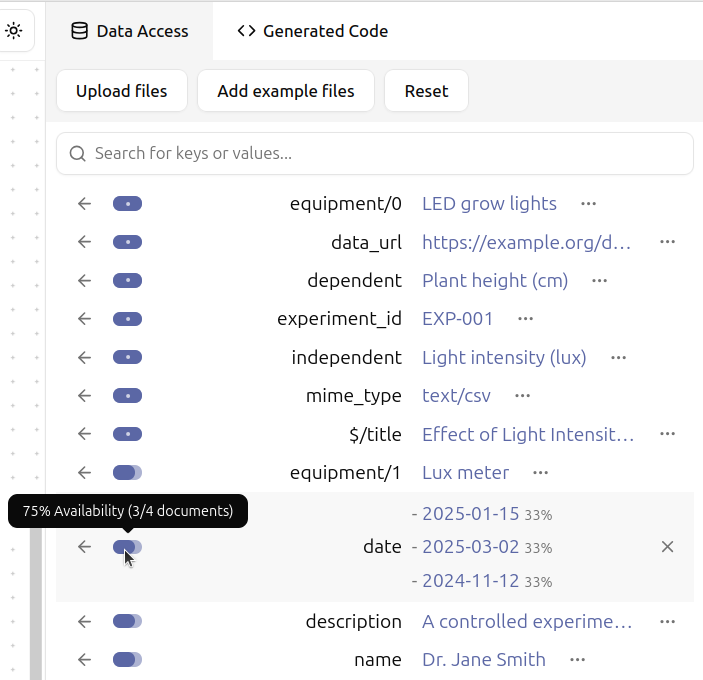Click the left arrow on mime_type row
The image size is (703, 680).
[x=84, y=396]
